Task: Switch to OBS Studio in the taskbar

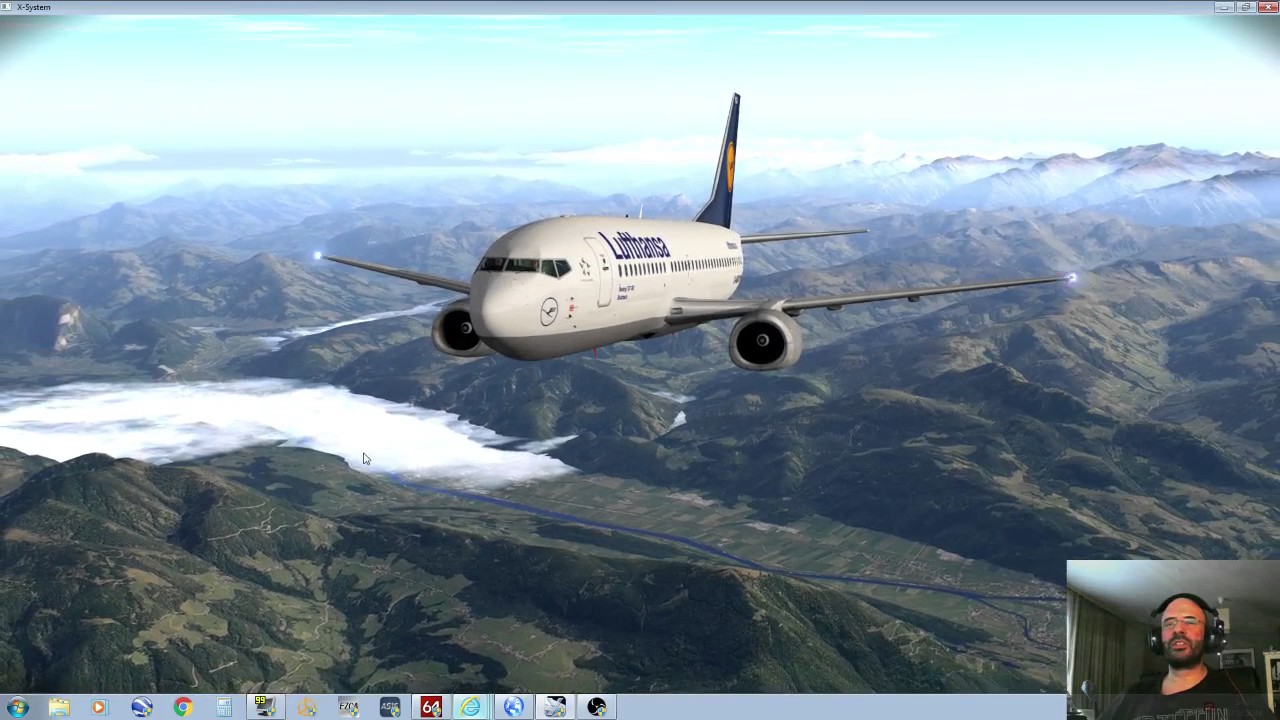Action: point(597,707)
